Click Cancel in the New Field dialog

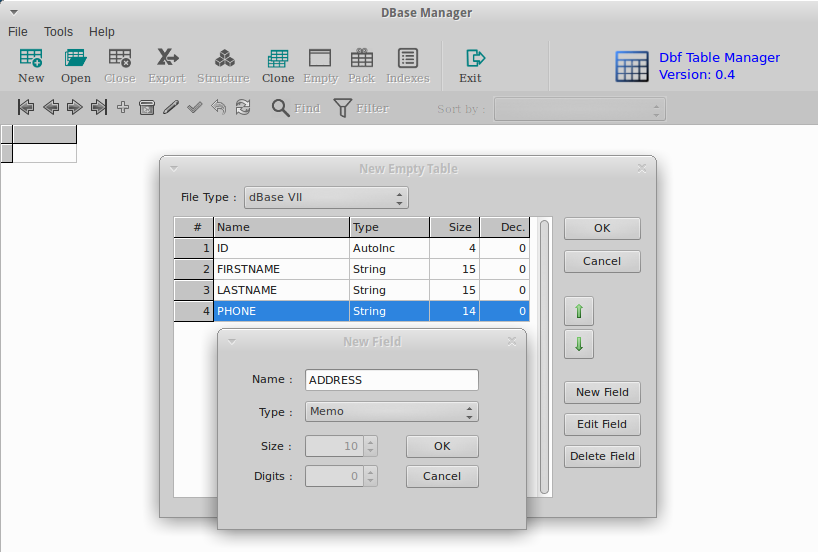coord(442,476)
